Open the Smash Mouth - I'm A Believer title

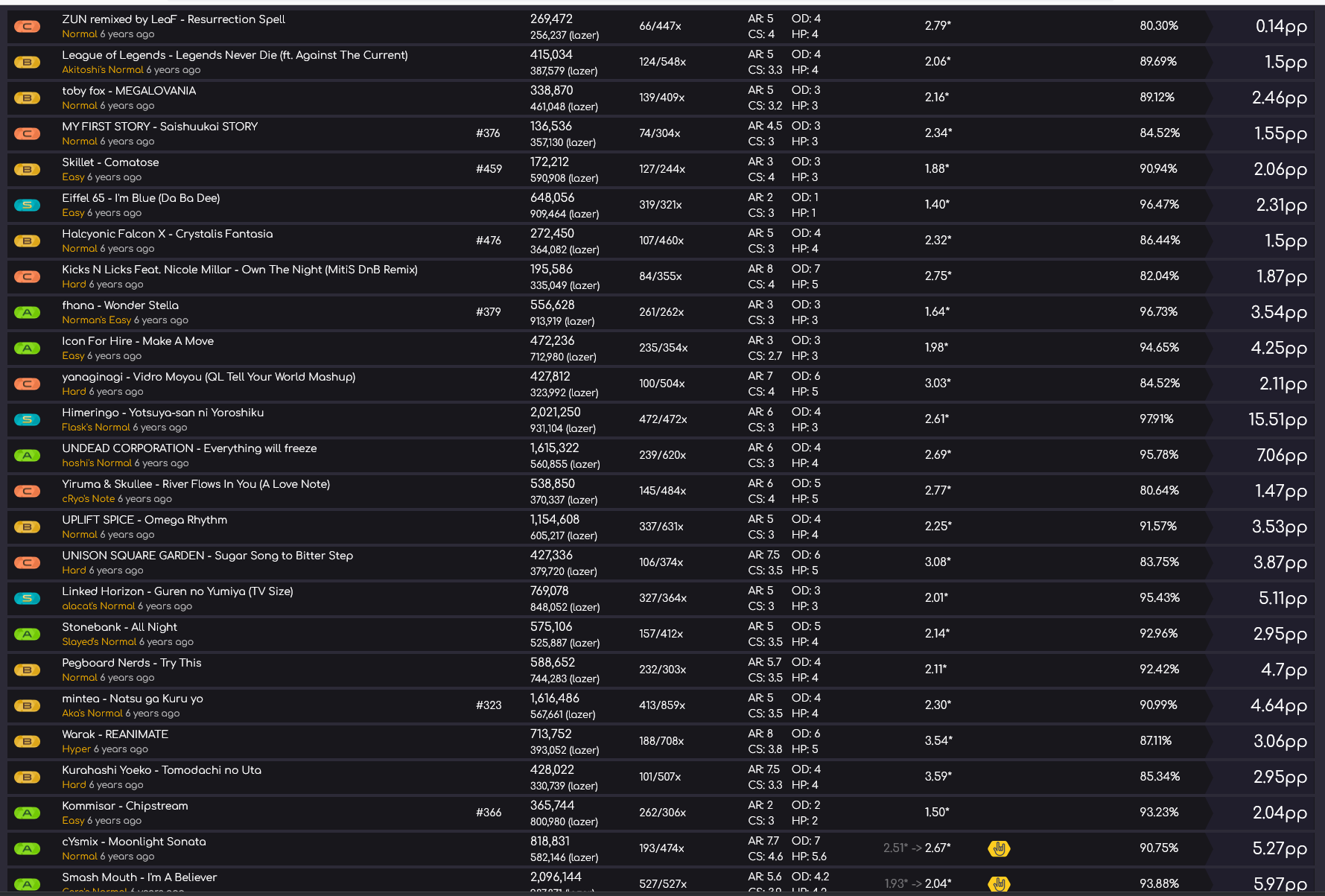click(x=139, y=877)
